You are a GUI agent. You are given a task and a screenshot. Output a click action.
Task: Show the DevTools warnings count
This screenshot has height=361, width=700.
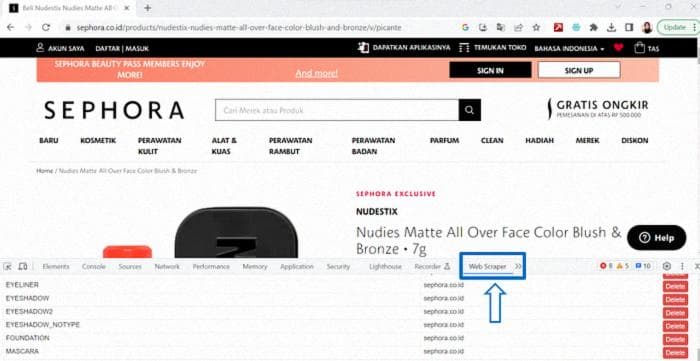[x=623, y=266]
